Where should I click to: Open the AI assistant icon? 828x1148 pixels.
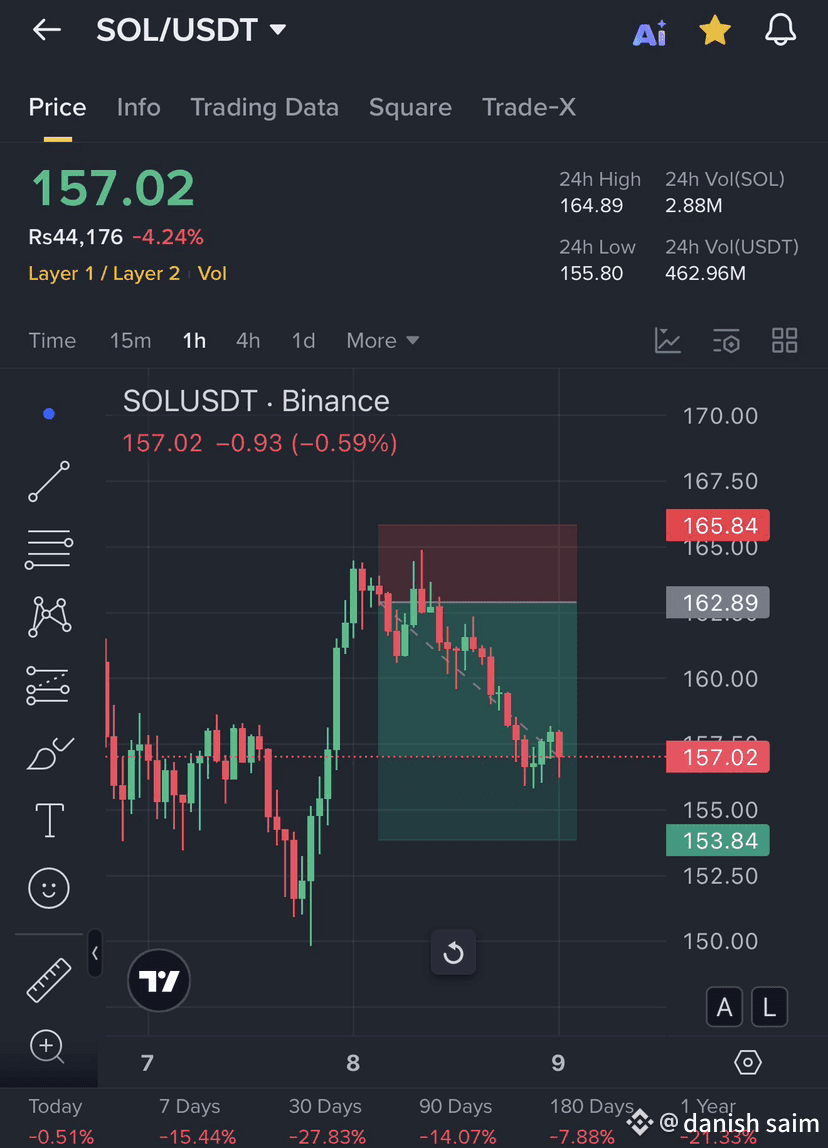click(x=649, y=33)
